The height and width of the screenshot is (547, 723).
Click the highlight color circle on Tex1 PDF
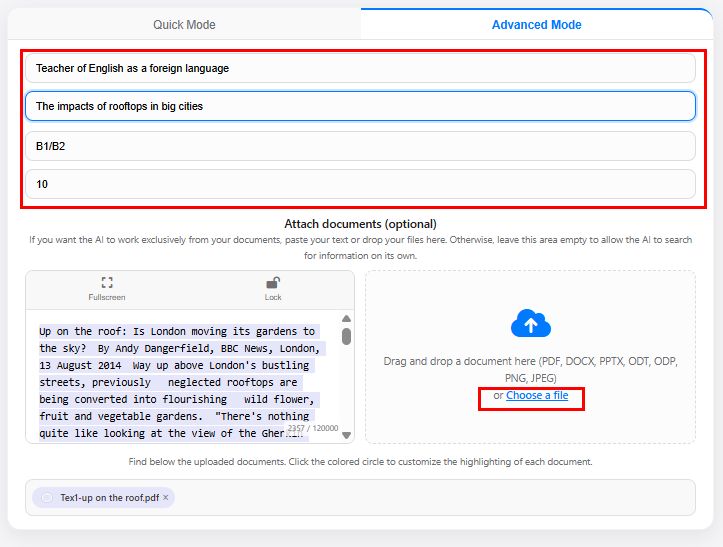47,497
